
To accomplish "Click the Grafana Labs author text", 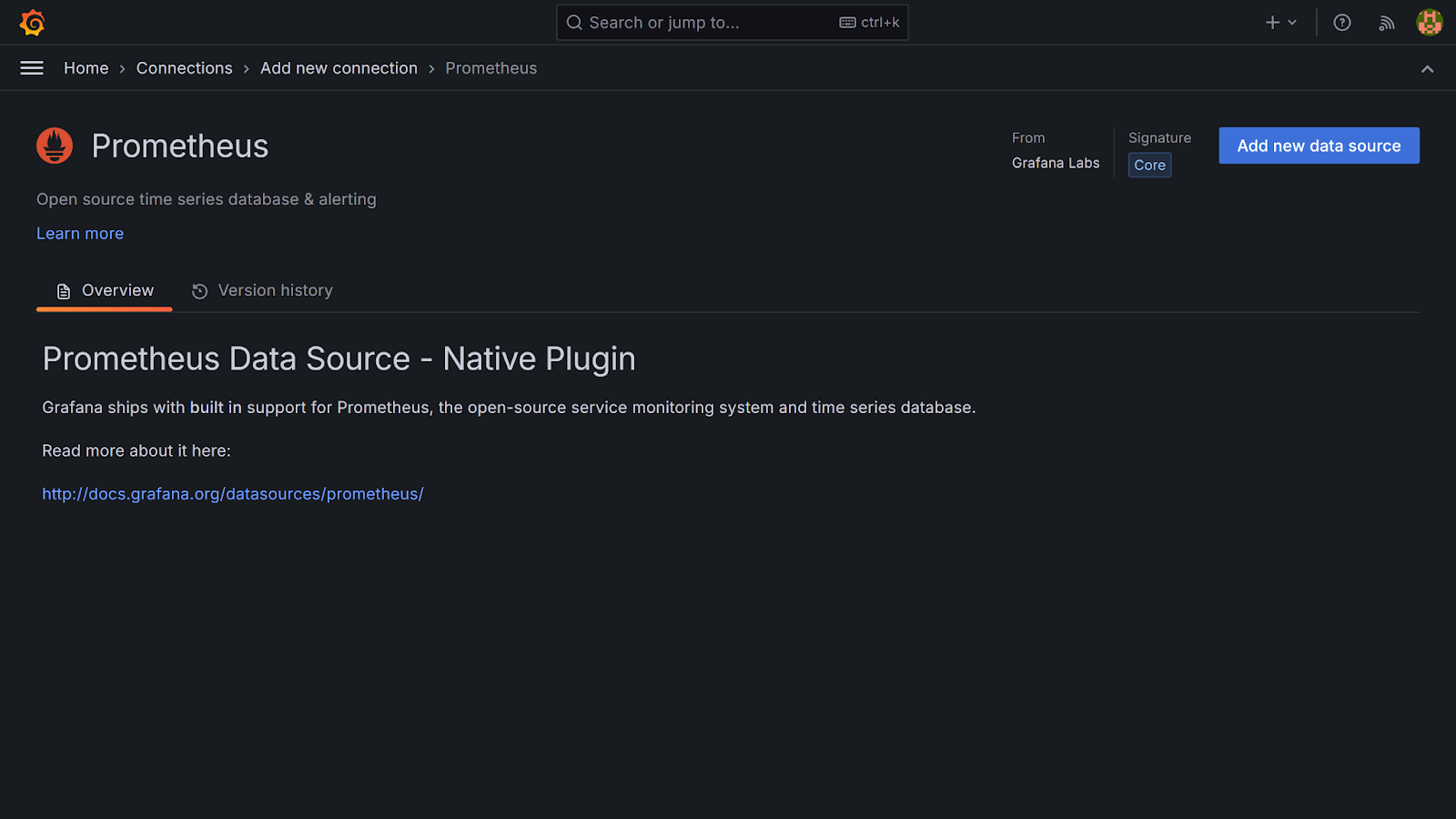I will pyautogui.click(x=1056, y=163).
